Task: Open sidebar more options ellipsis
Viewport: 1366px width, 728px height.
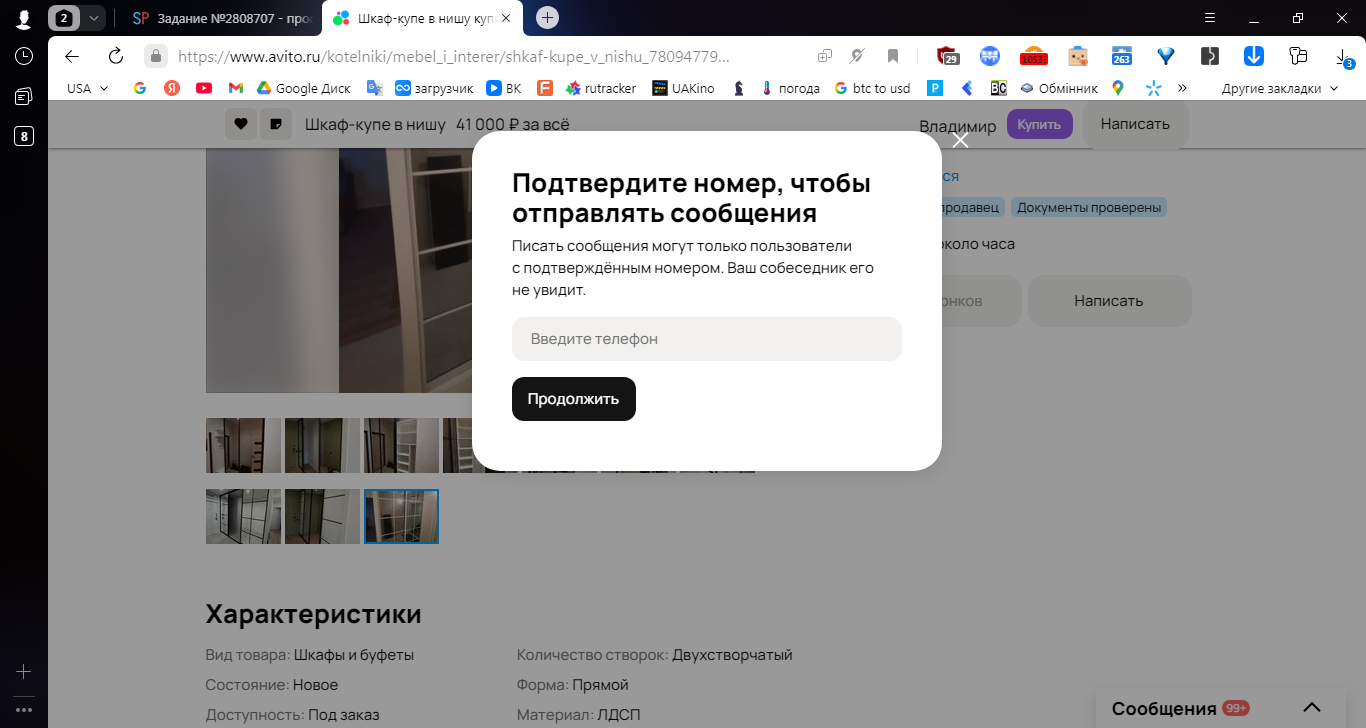Action: tap(23, 710)
